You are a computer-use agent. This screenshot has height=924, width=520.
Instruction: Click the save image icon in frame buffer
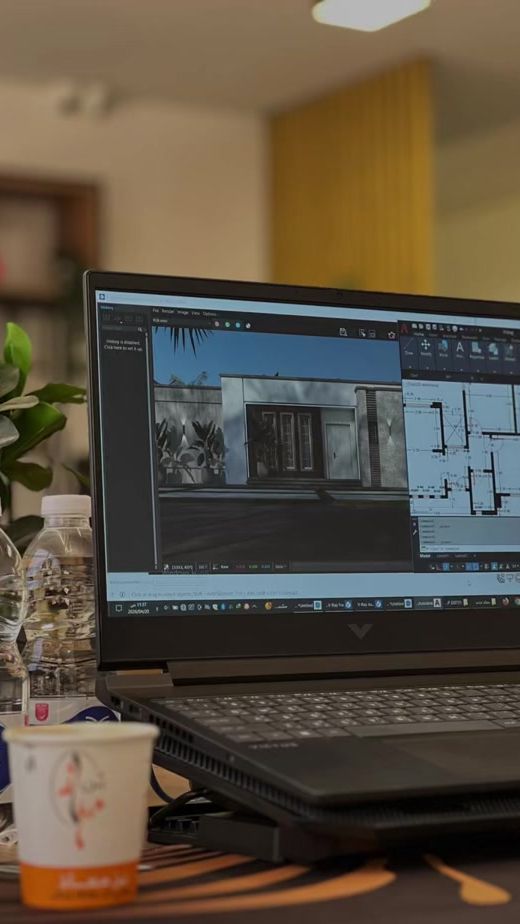pos(343,332)
